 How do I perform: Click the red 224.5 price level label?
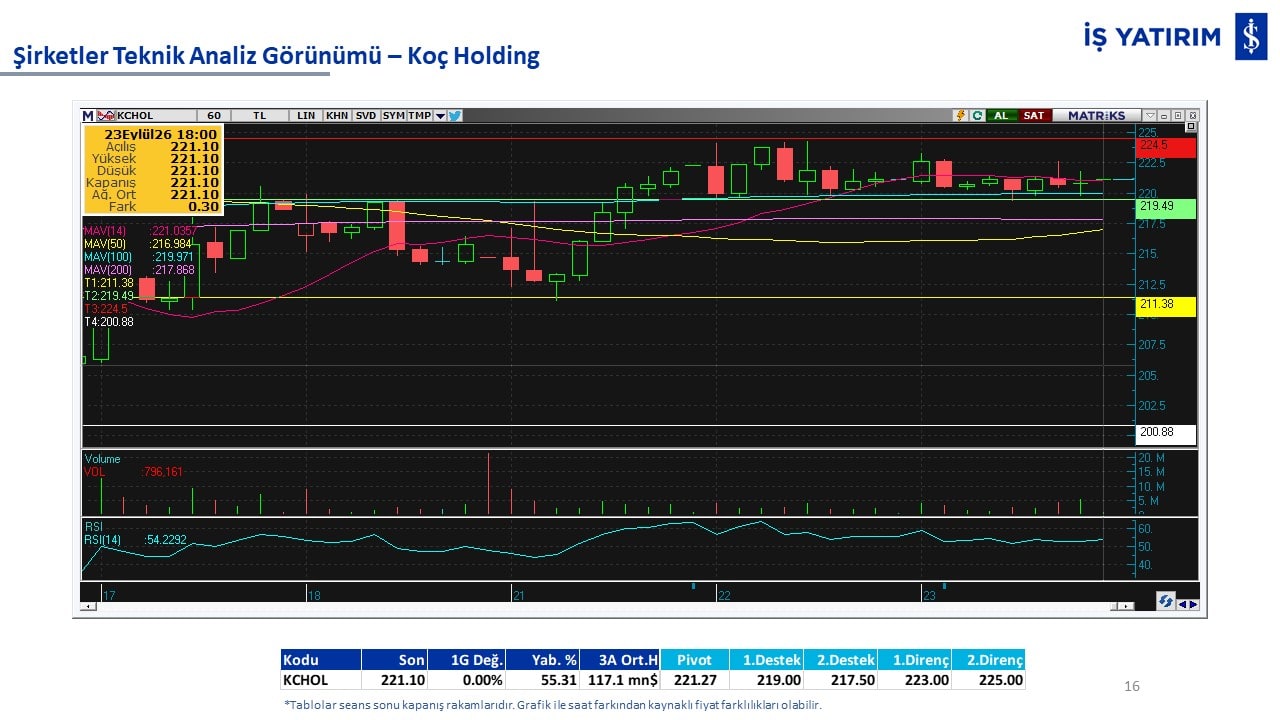(1166, 147)
